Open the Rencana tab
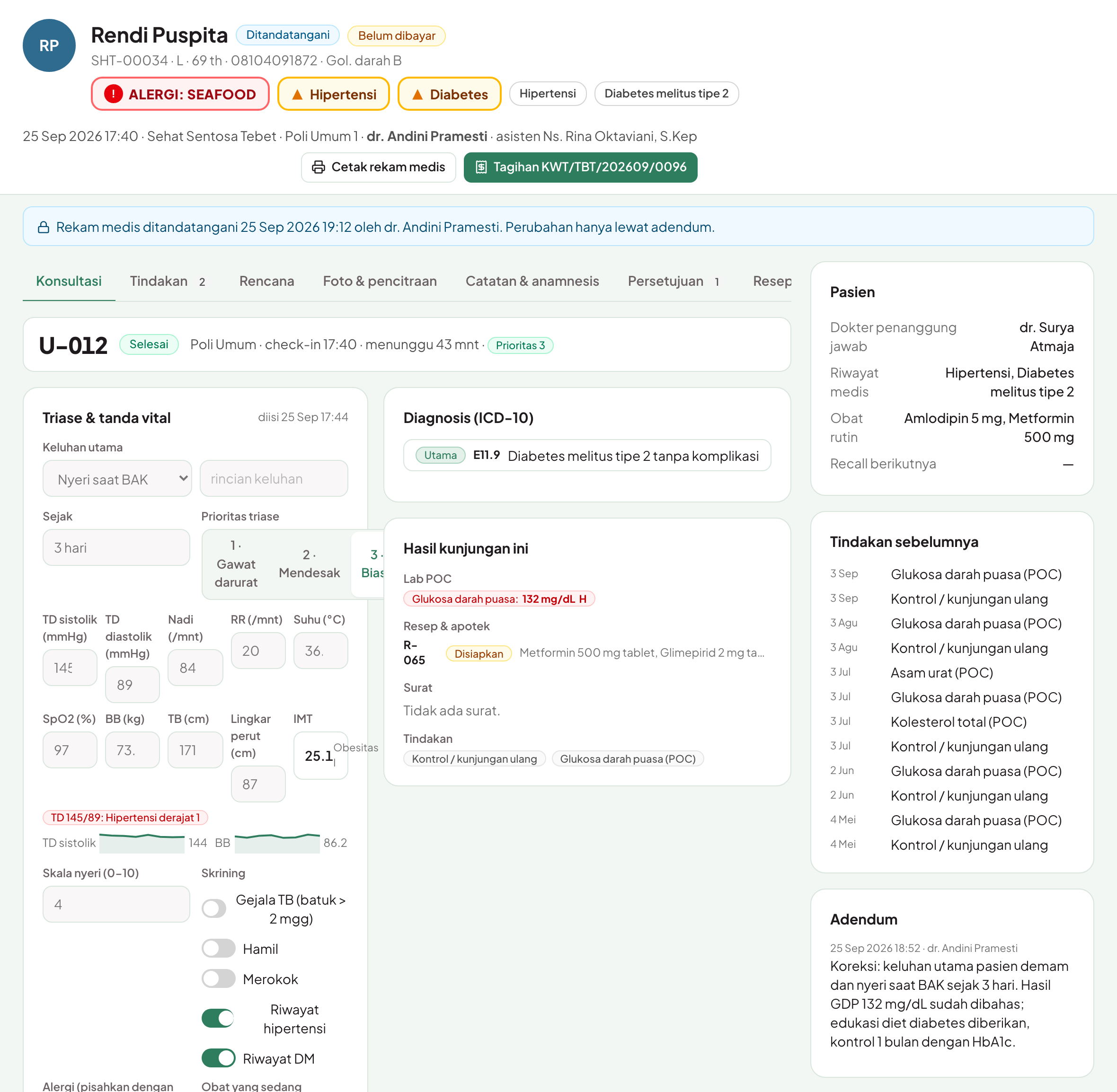The image size is (1117, 1092). click(267, 281)
